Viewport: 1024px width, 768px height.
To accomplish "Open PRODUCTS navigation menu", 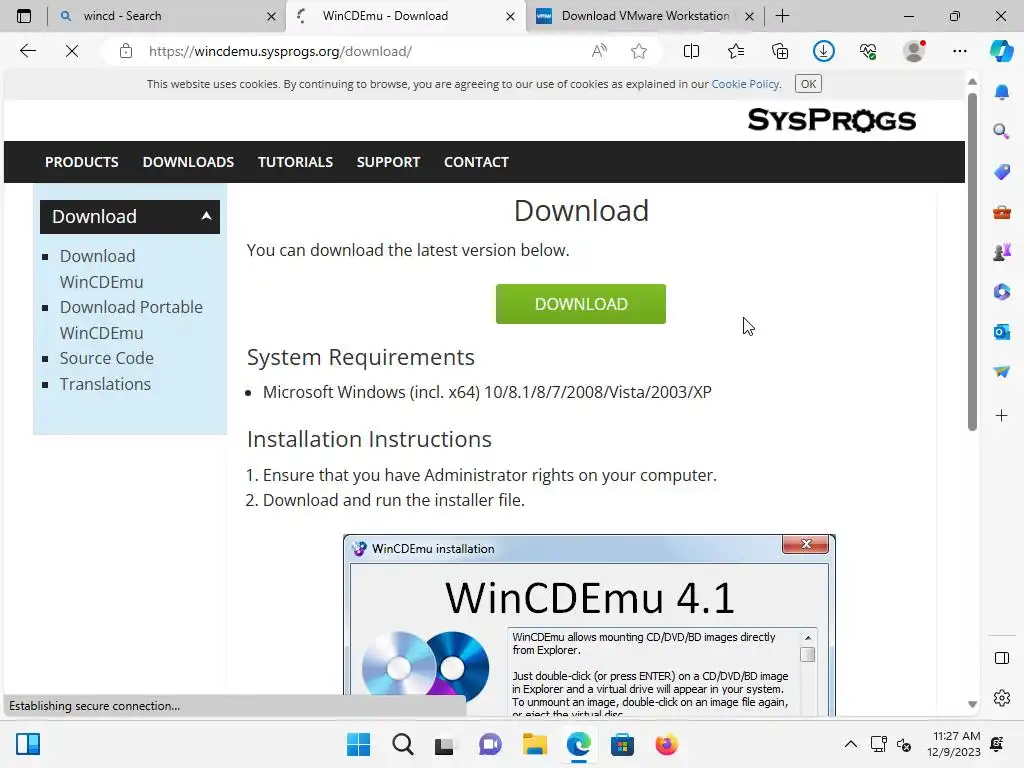I will (x=82, y=162).
